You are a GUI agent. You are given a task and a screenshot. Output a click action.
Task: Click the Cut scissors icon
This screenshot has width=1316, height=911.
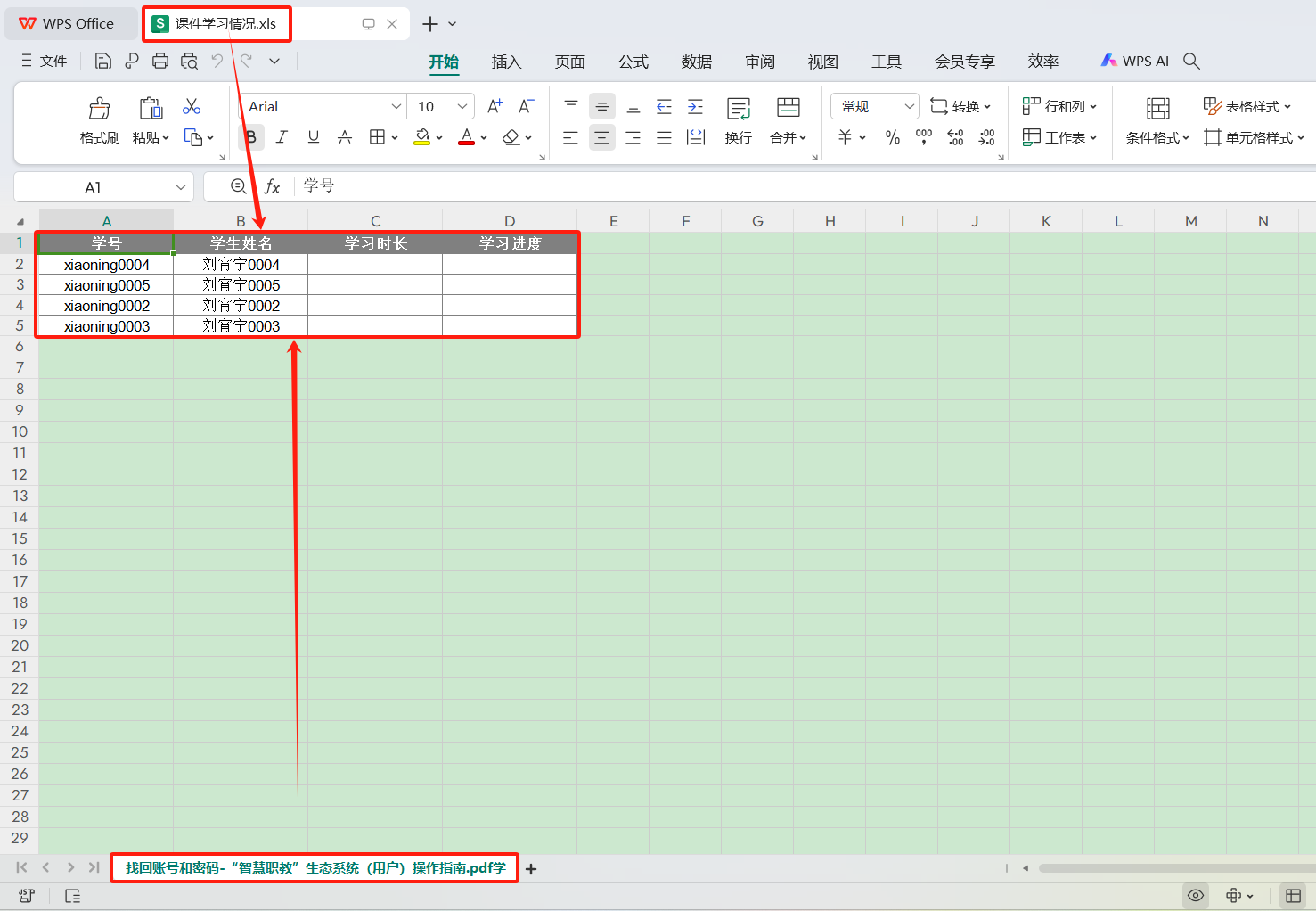pyautogui.click(x=192, y=107)
